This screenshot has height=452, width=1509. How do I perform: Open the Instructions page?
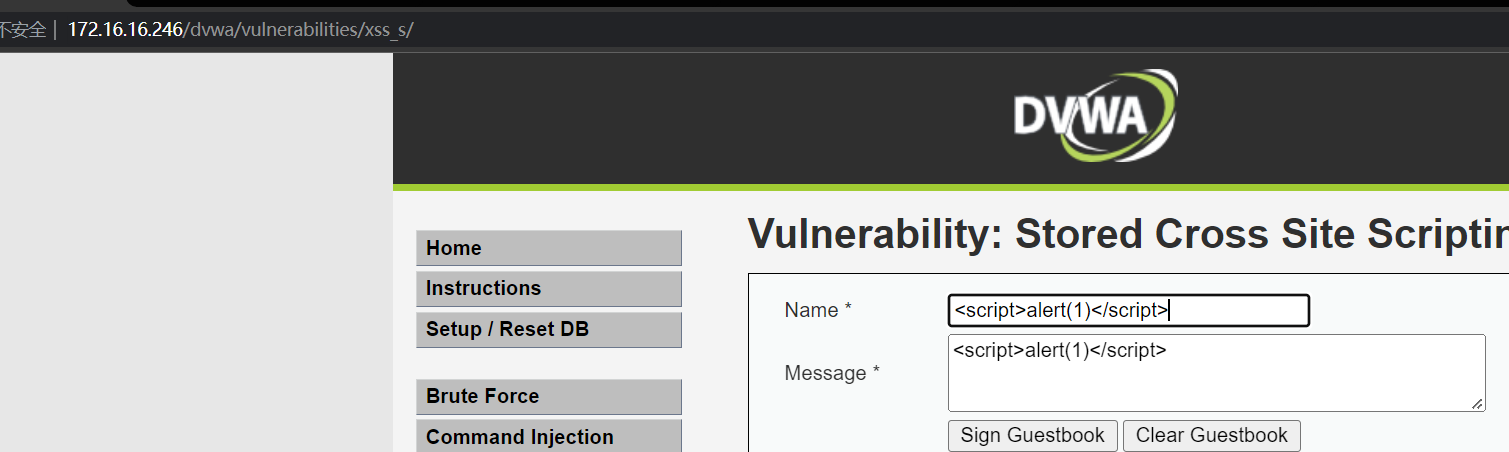click(x=548, y=288)
